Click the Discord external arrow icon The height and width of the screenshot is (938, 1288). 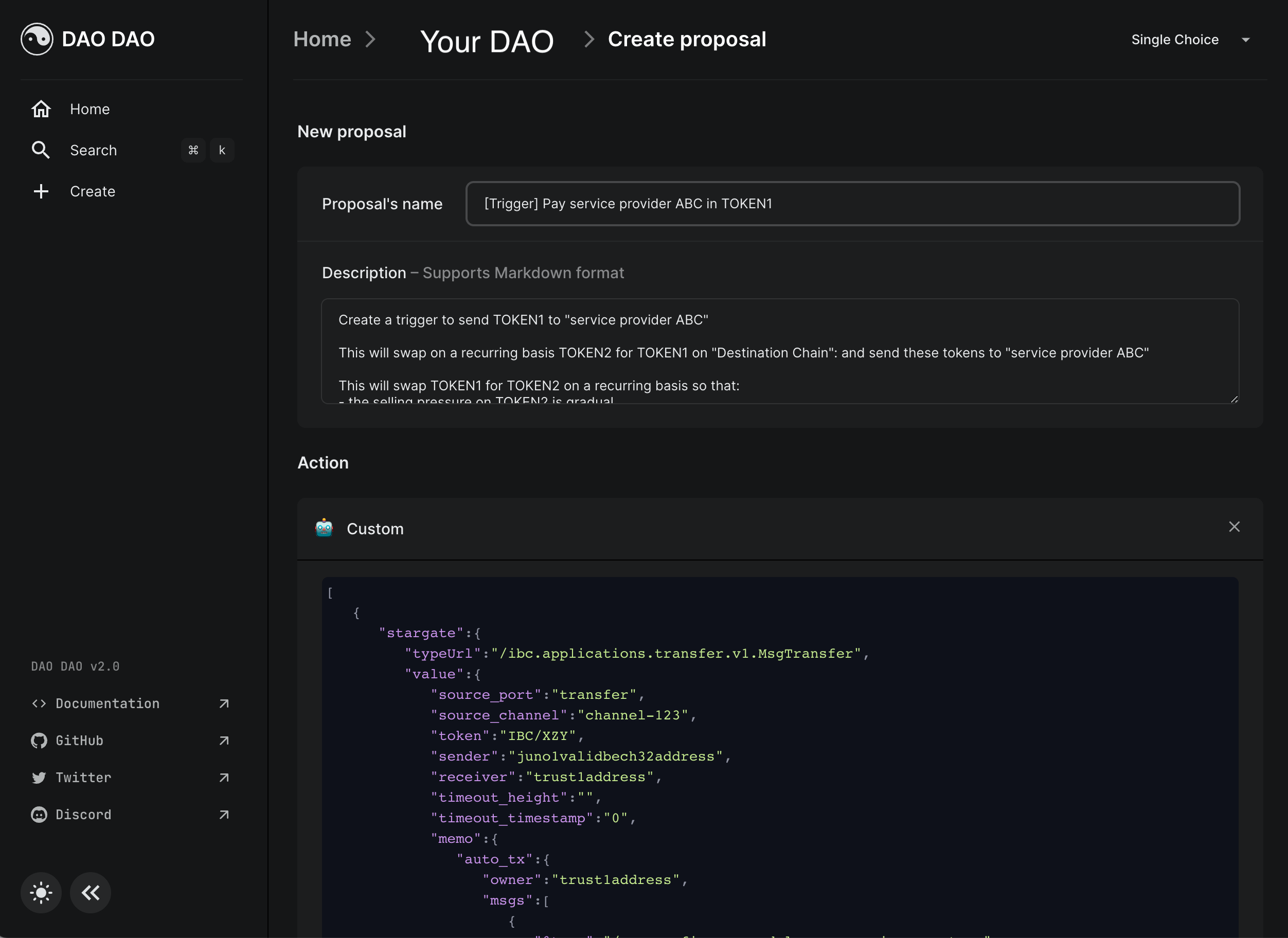pyautogui.click(x=224, y=814)
